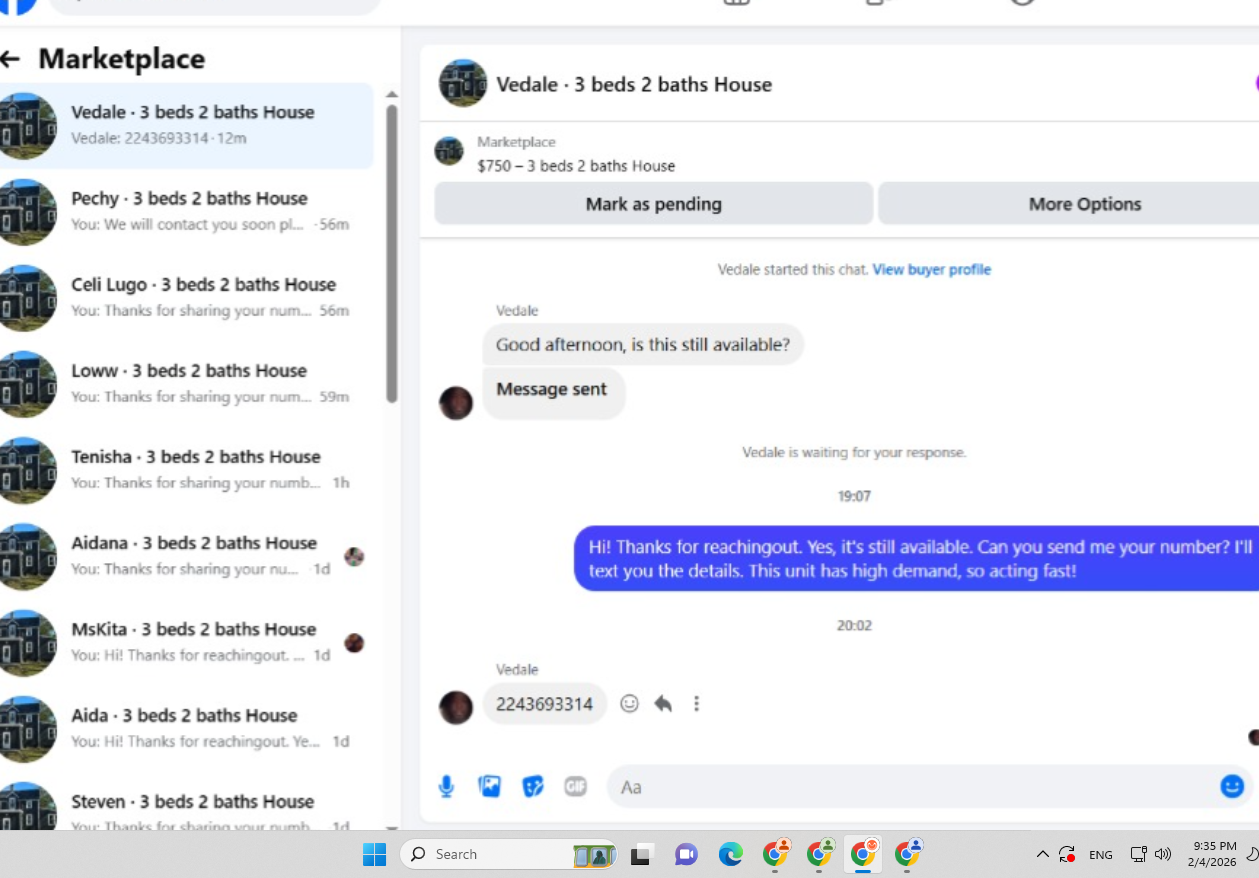This screenshot has height=878, width=1259.
Task: Reply to the 2243693314 message
Action: [663, 704]
